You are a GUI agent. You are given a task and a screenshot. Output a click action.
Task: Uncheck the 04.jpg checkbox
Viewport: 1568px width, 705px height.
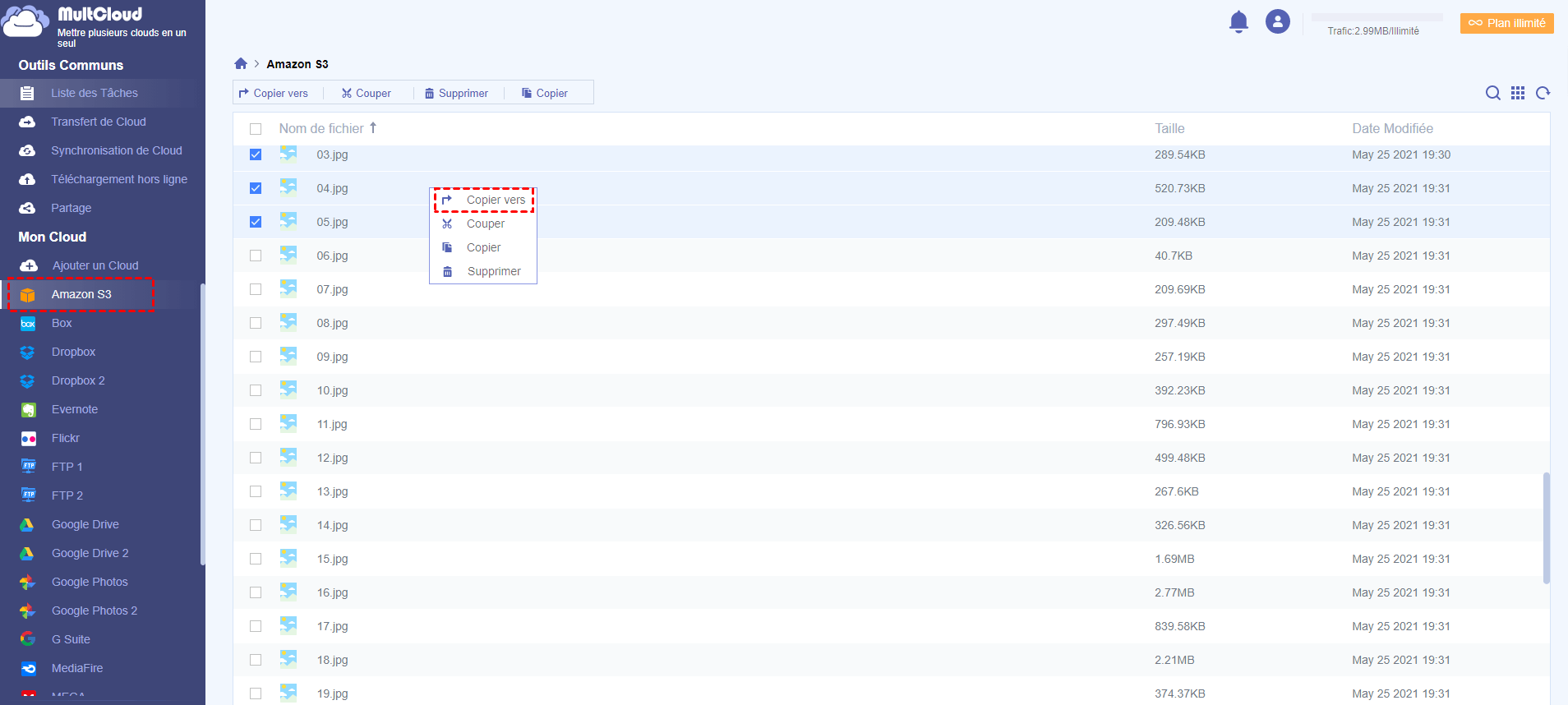[x=256, y=188]
